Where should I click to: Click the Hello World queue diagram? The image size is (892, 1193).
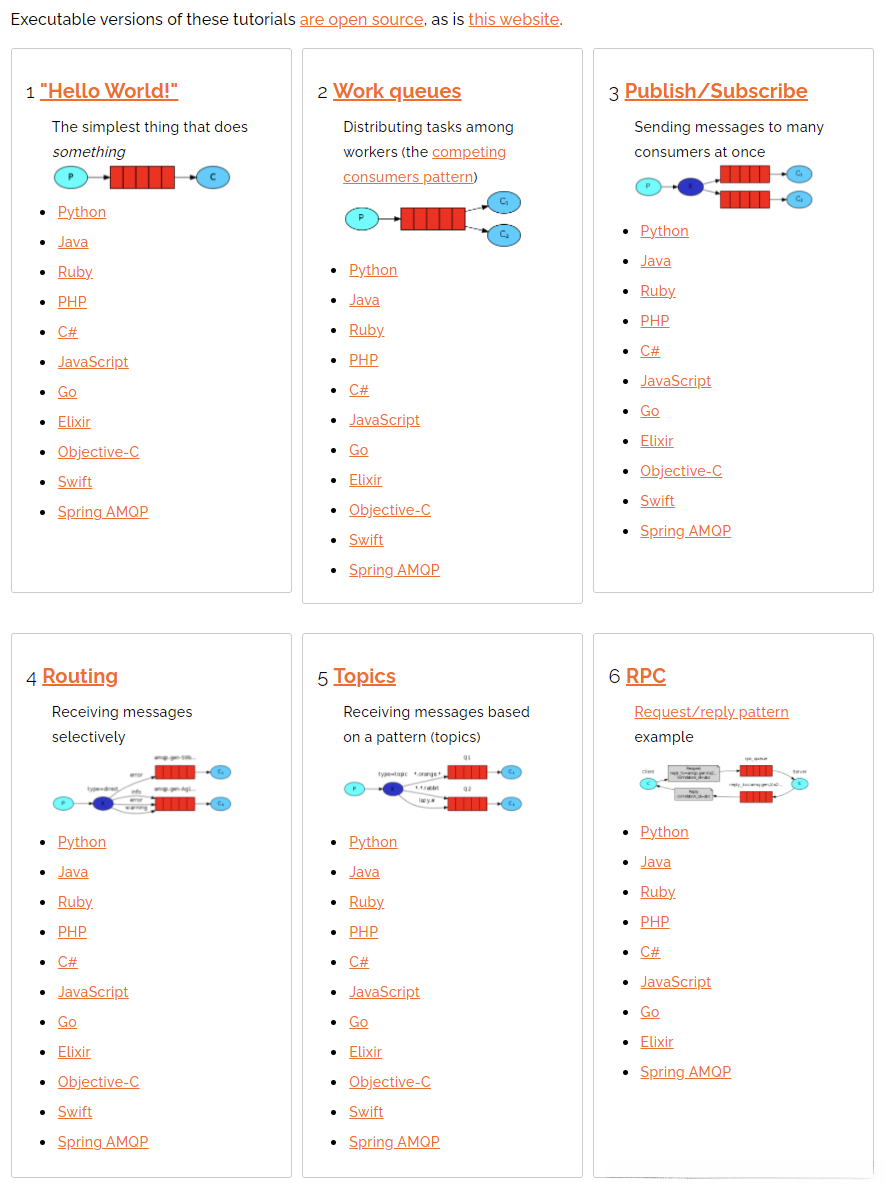pyautogui.click(x=141, y=178)
